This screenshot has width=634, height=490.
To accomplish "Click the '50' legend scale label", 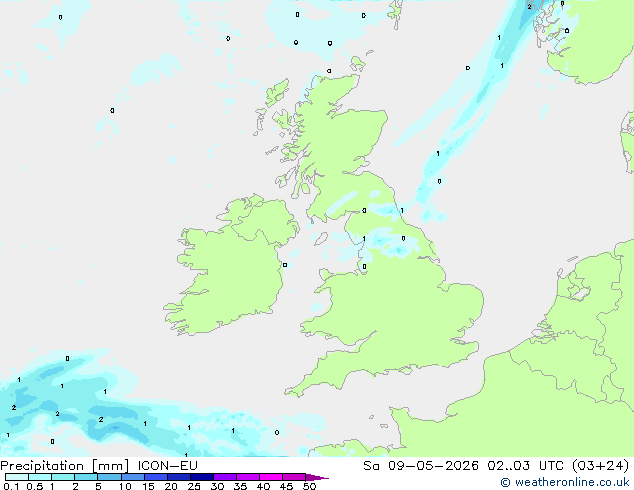I will point(310,486).
